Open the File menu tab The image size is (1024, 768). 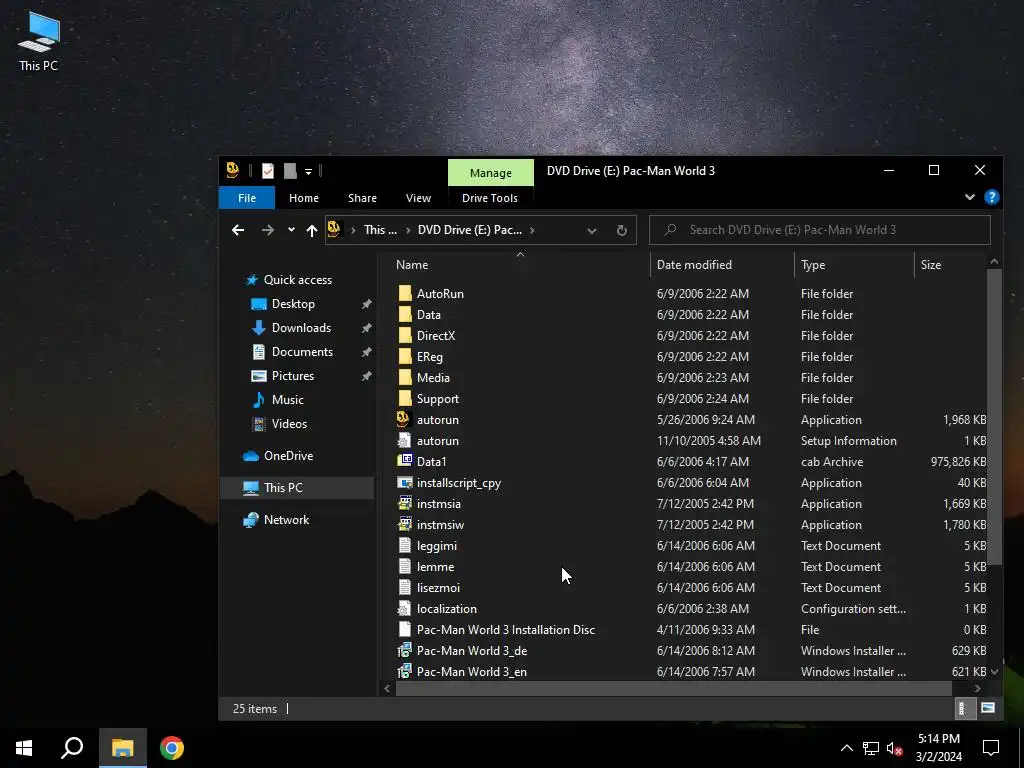247,198
